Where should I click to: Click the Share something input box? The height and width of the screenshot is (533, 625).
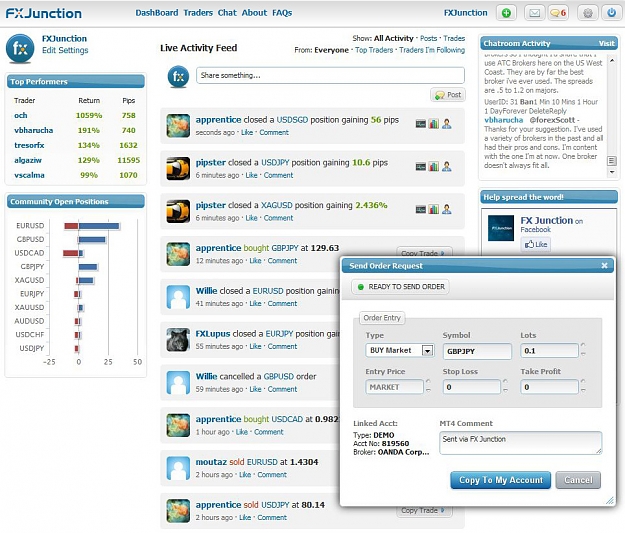coord(330,75)
